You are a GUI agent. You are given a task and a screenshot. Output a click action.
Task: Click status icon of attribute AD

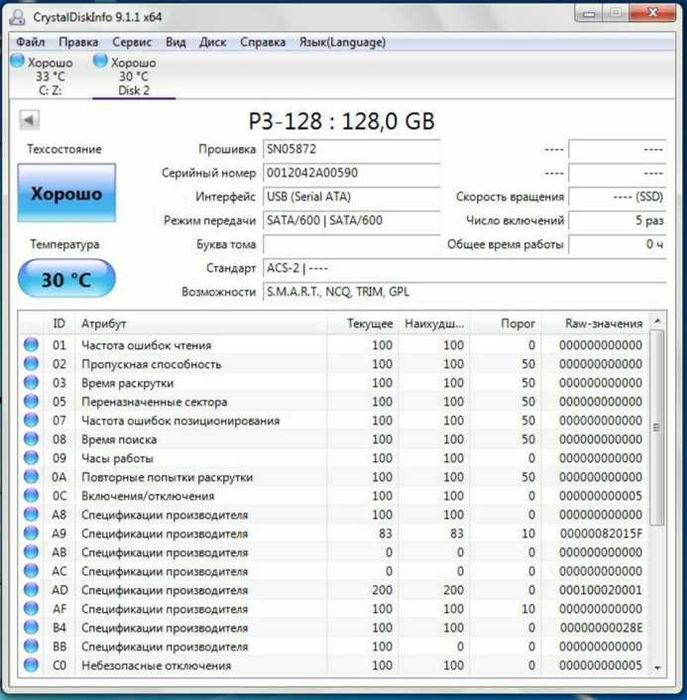pos(31,590)
